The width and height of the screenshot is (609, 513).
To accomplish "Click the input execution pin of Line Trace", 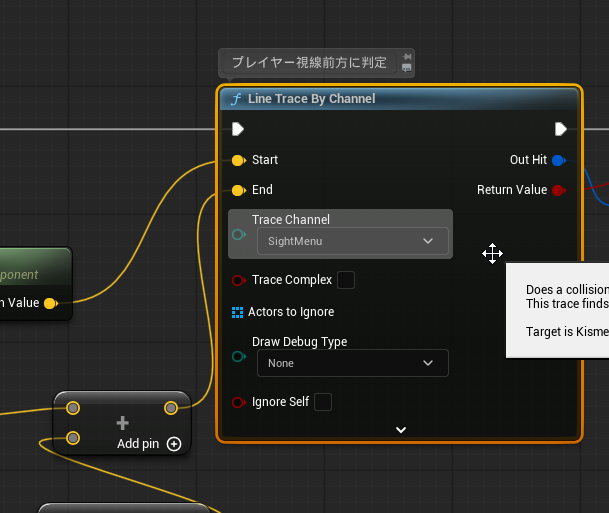I will click(238, 129).
